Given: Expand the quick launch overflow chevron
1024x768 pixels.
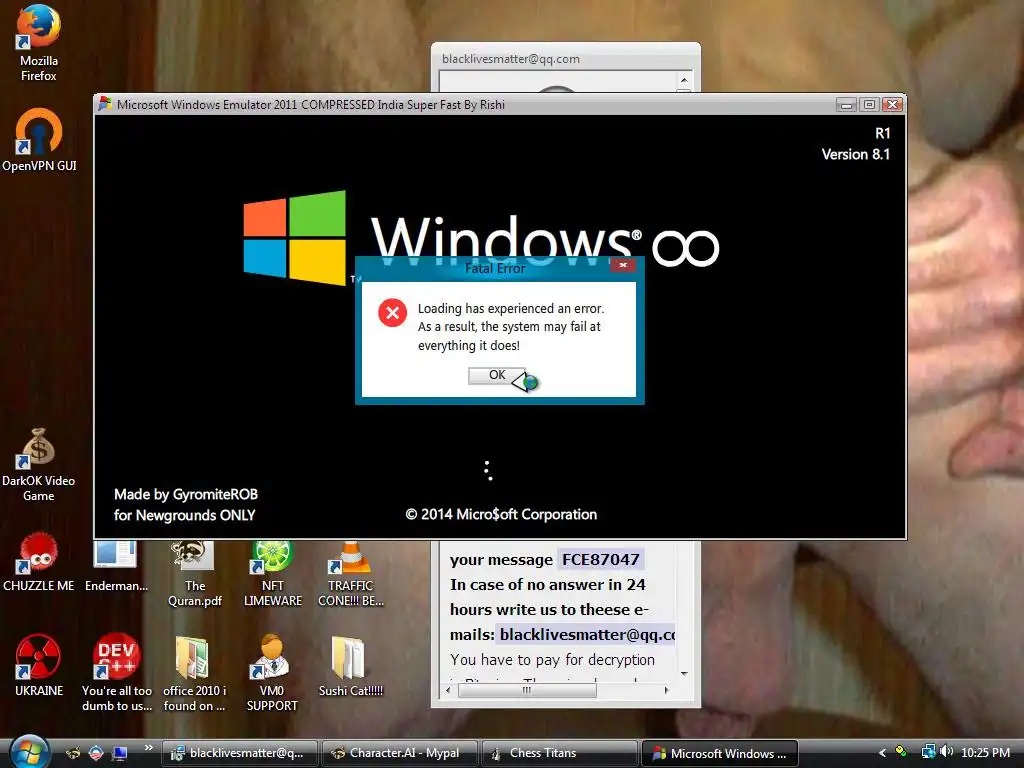Looking at the screenshot, I should tap(148, 748).
